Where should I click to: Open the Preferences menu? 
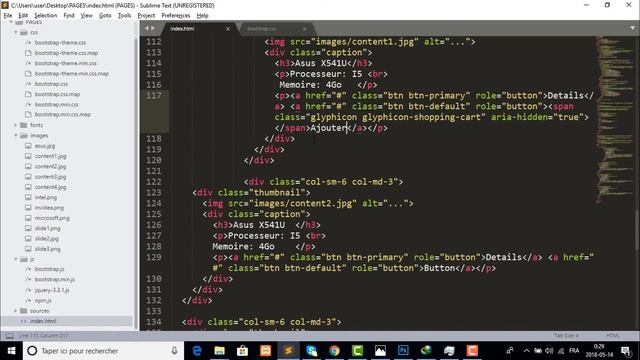(176, 16)
